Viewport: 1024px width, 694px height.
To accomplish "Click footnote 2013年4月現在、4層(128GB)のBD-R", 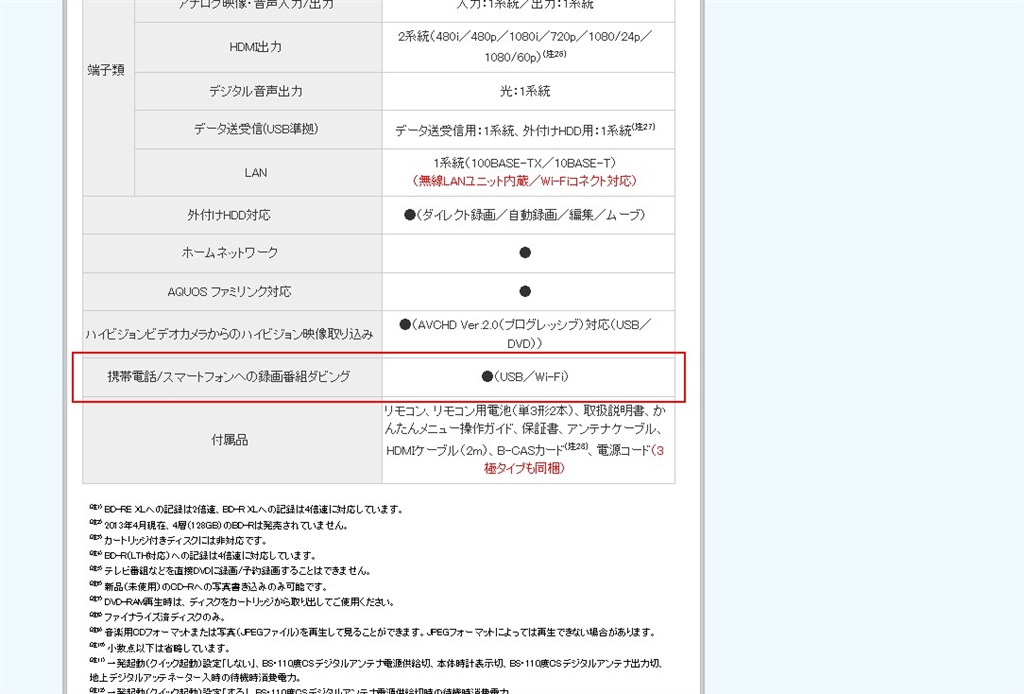I will pyautogui.click(x=219, y=525).
